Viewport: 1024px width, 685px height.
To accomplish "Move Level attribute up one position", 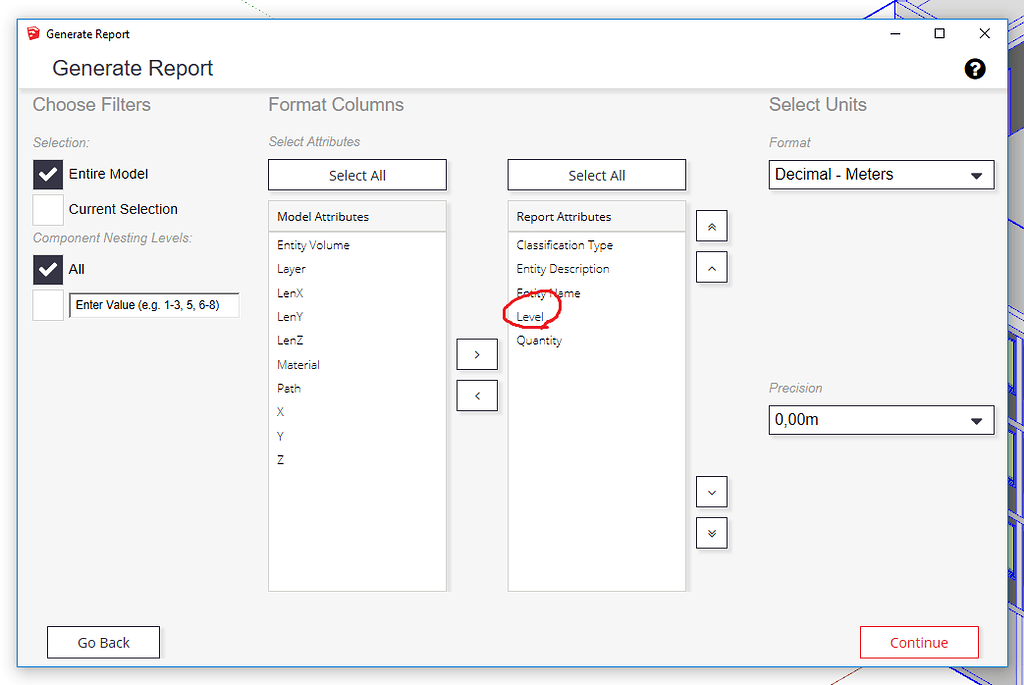I will coord(711,267).
